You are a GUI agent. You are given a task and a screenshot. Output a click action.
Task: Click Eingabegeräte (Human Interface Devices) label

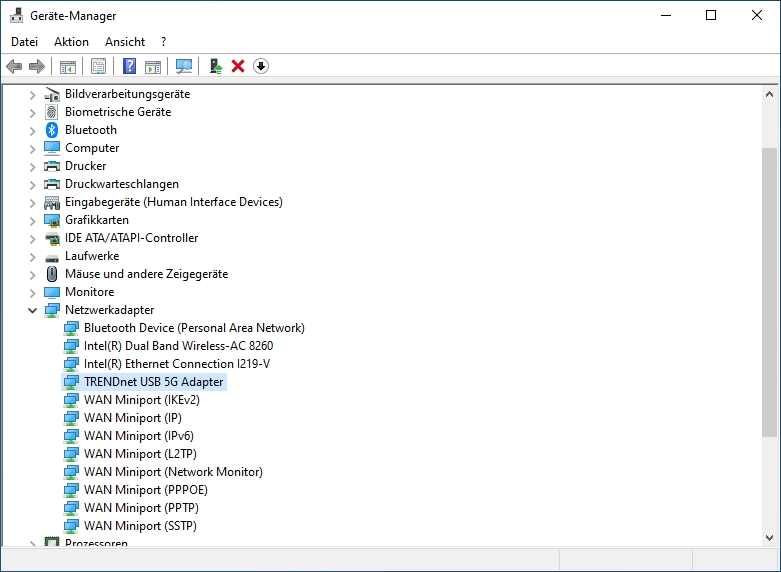(174, 202)
